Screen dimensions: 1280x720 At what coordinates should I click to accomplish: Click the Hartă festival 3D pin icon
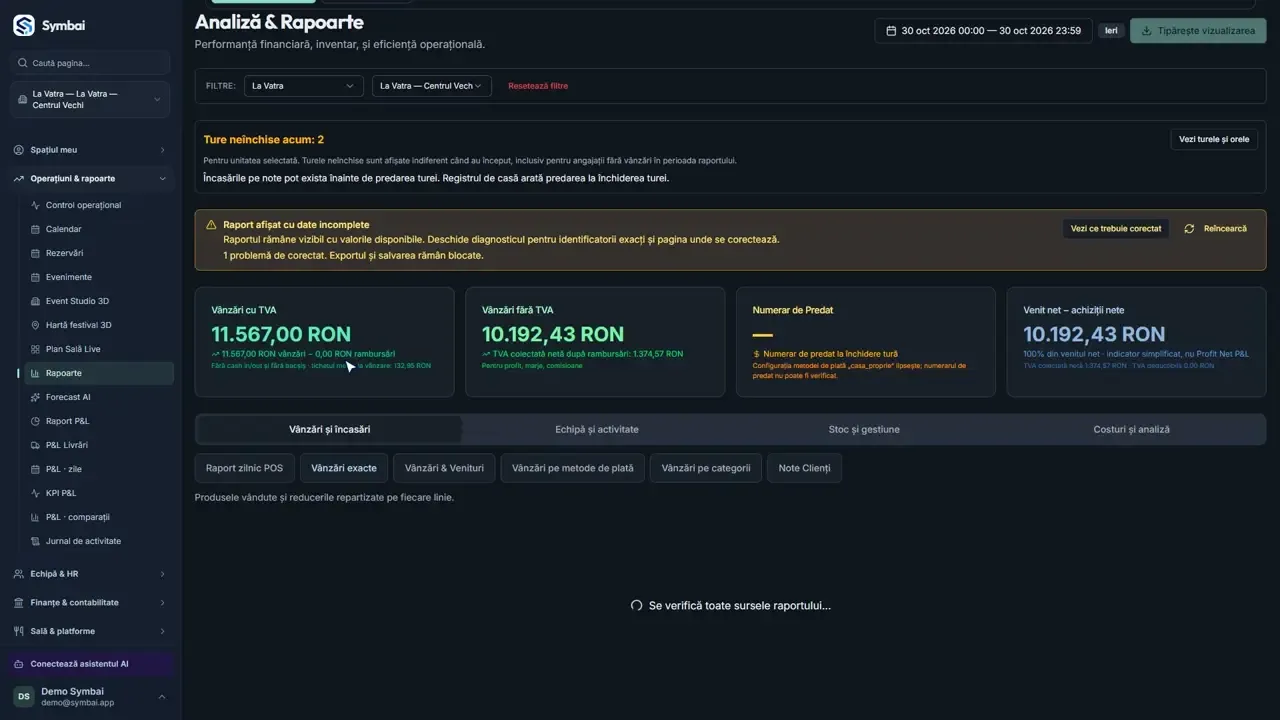[x=36, y=325]
